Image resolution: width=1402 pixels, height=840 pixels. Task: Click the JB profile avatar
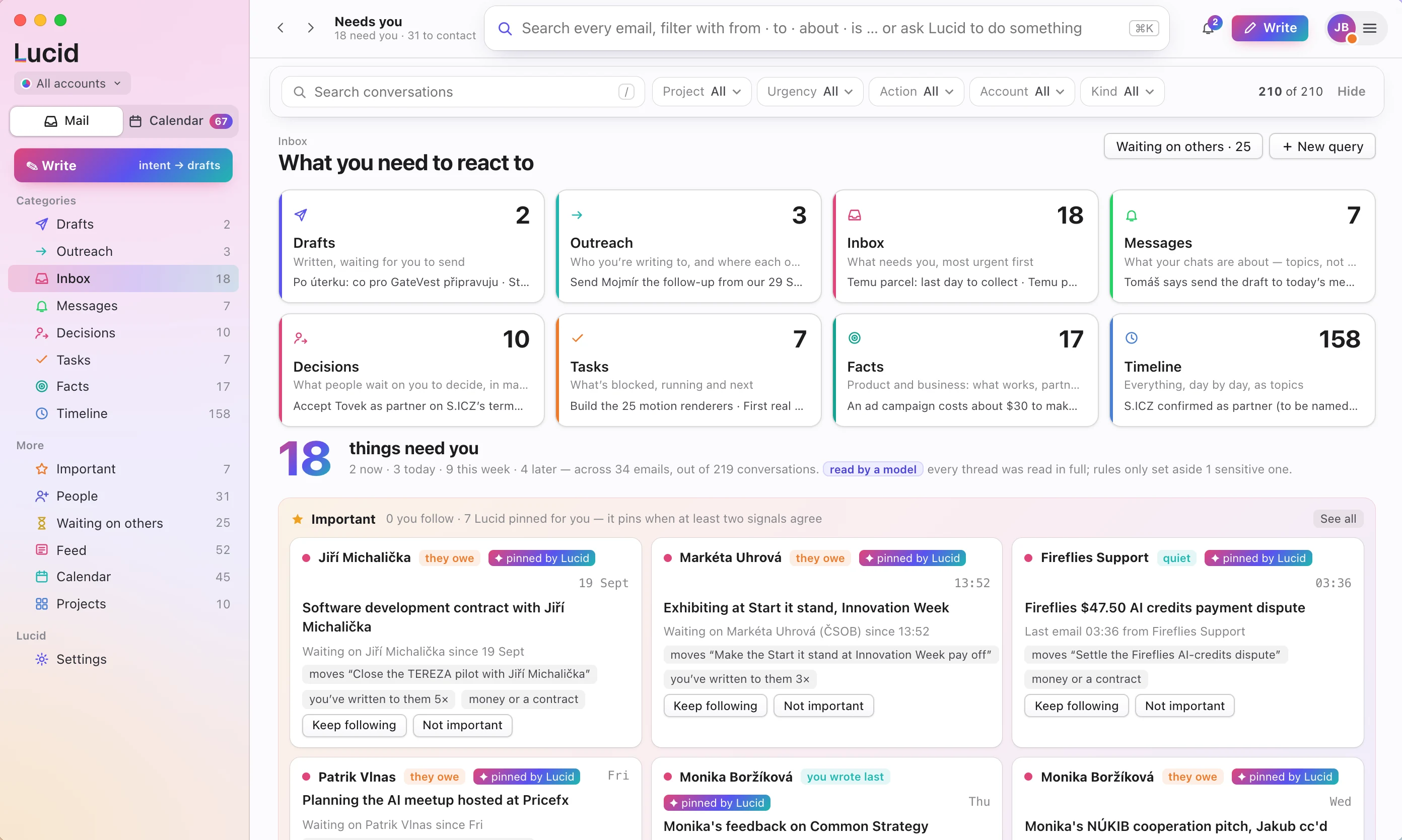1341,28
